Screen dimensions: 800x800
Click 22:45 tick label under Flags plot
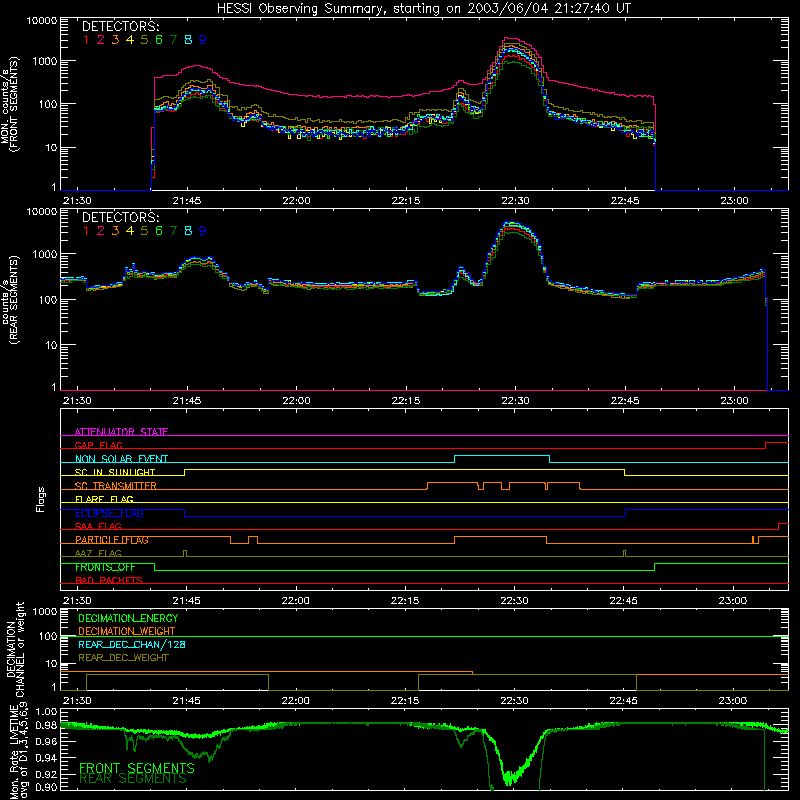pos(623,601)
